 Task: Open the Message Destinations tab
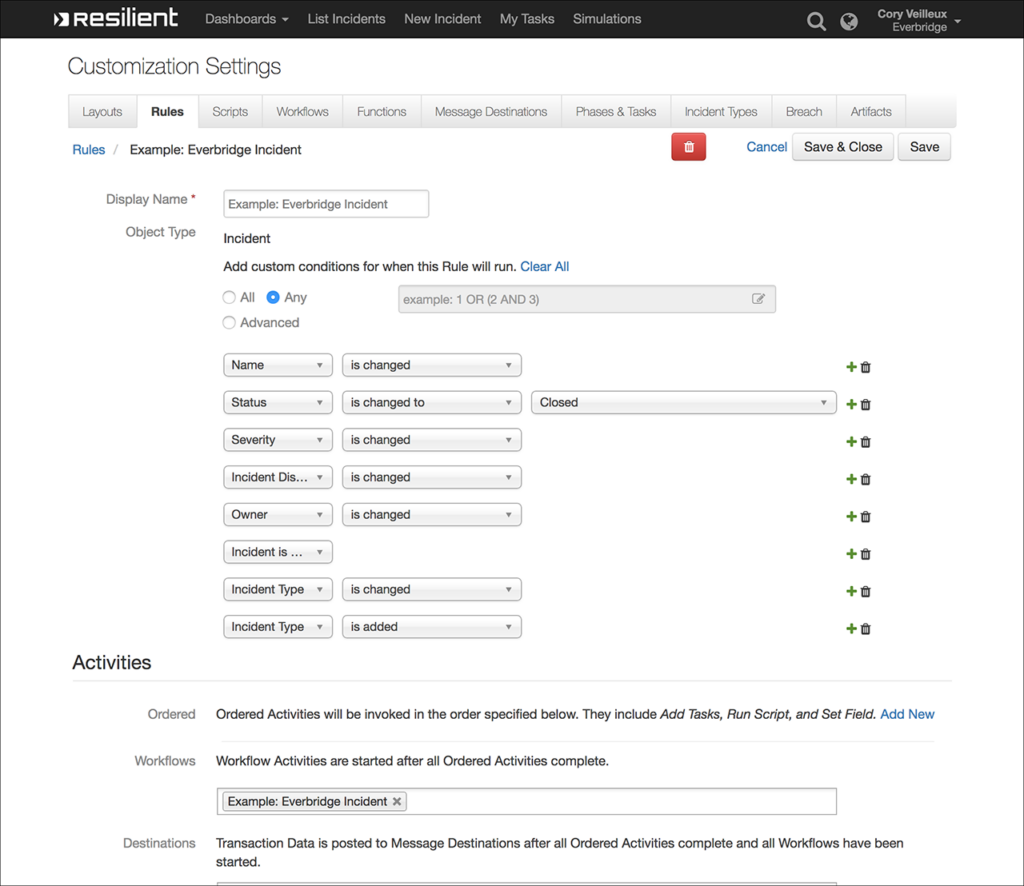click(x=491, y=112)
